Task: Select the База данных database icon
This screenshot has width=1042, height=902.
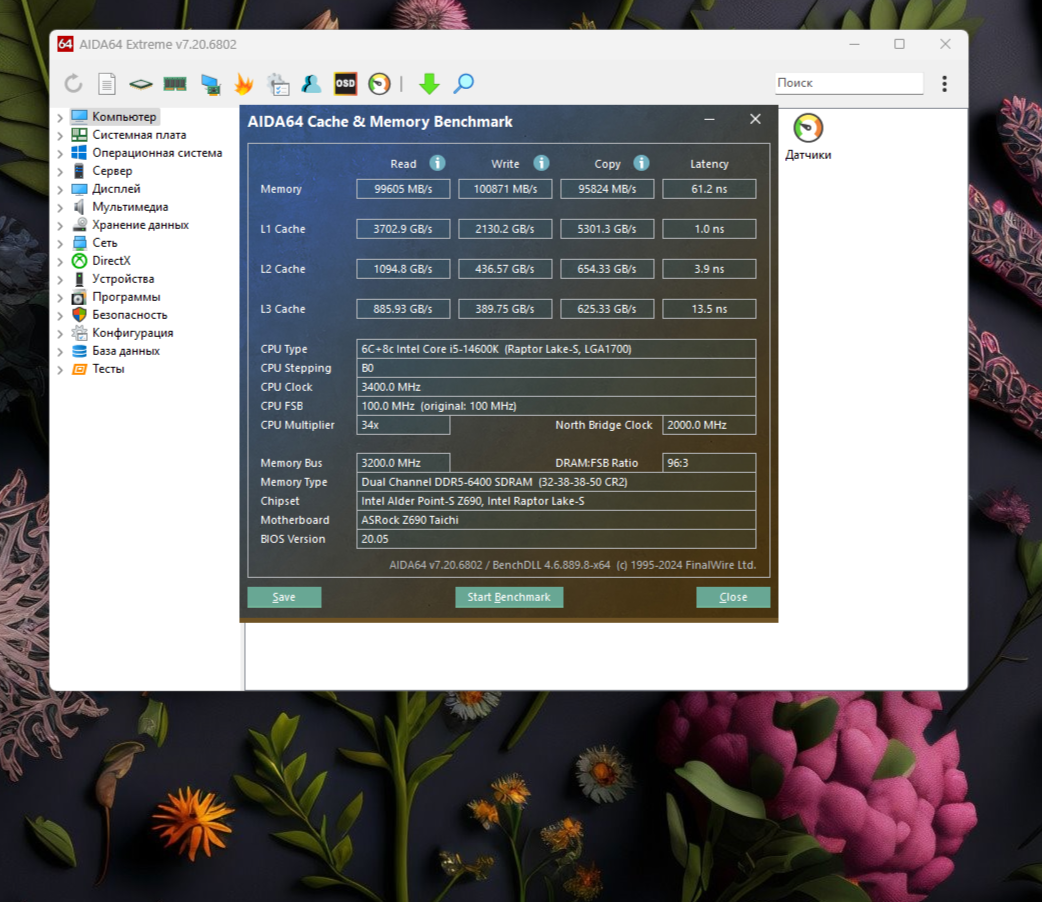Action: pyautogui.click(x=79, y=350)
